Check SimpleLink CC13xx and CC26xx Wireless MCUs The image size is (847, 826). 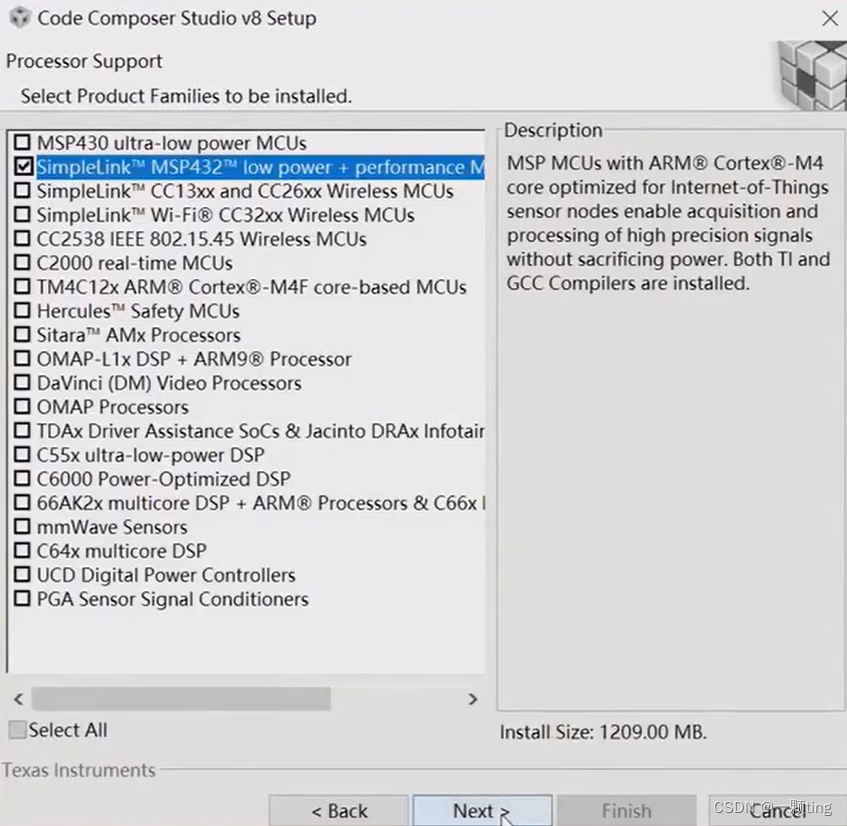click(x=22, y=191)
